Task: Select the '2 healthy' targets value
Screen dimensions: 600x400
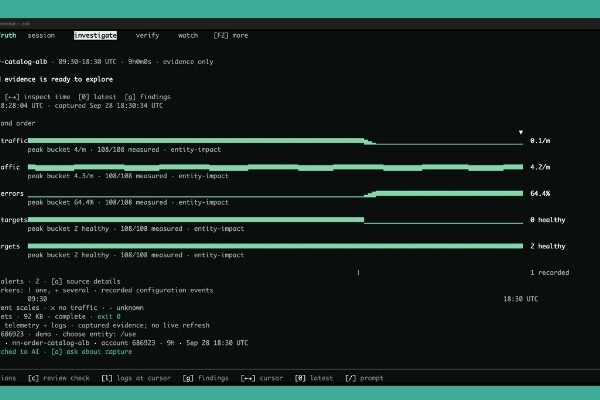Action: (548, 246)
